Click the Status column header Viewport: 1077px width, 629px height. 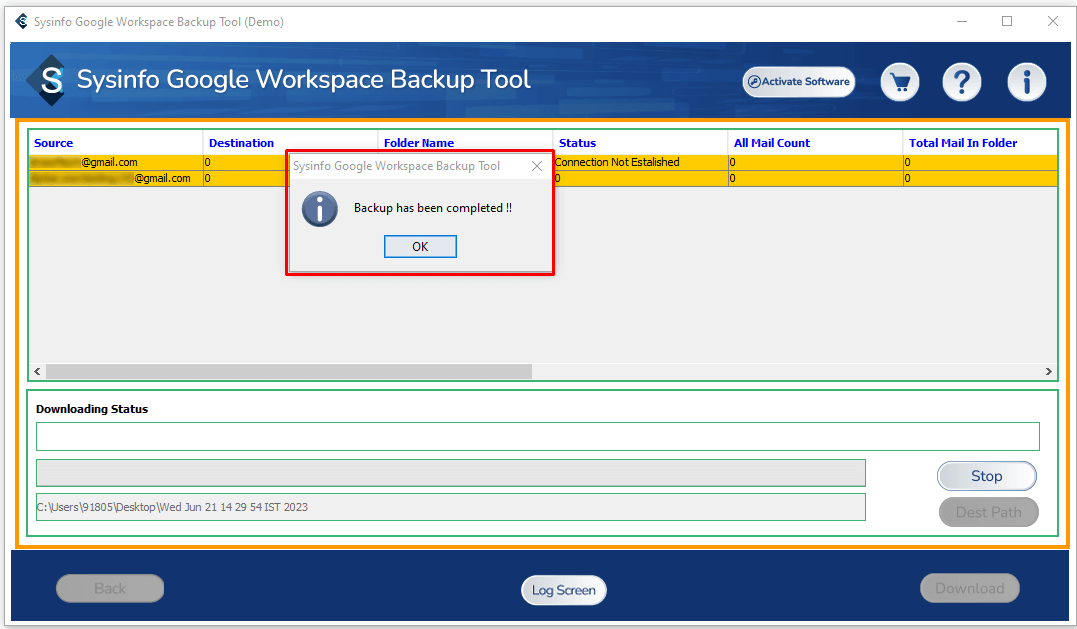pos(577,143)
